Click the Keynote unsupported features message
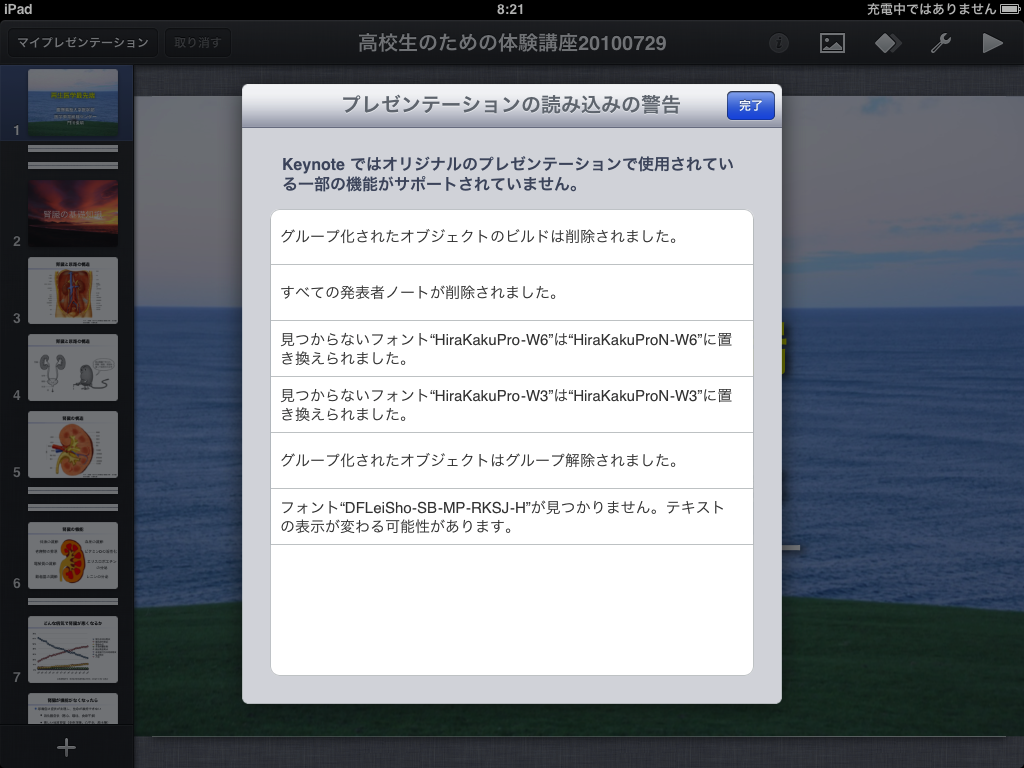This screenshot has height=768, width=1024. pyautogui.click(x=508, y=174)
